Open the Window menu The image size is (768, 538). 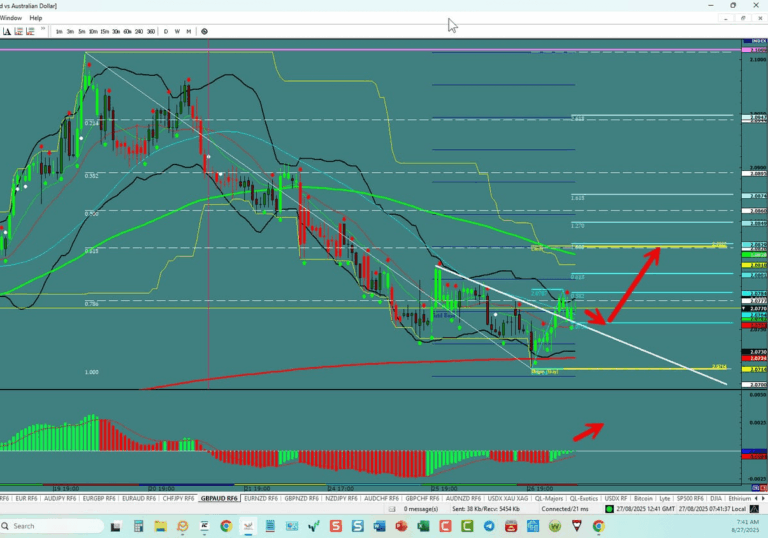tap(11, 18)
